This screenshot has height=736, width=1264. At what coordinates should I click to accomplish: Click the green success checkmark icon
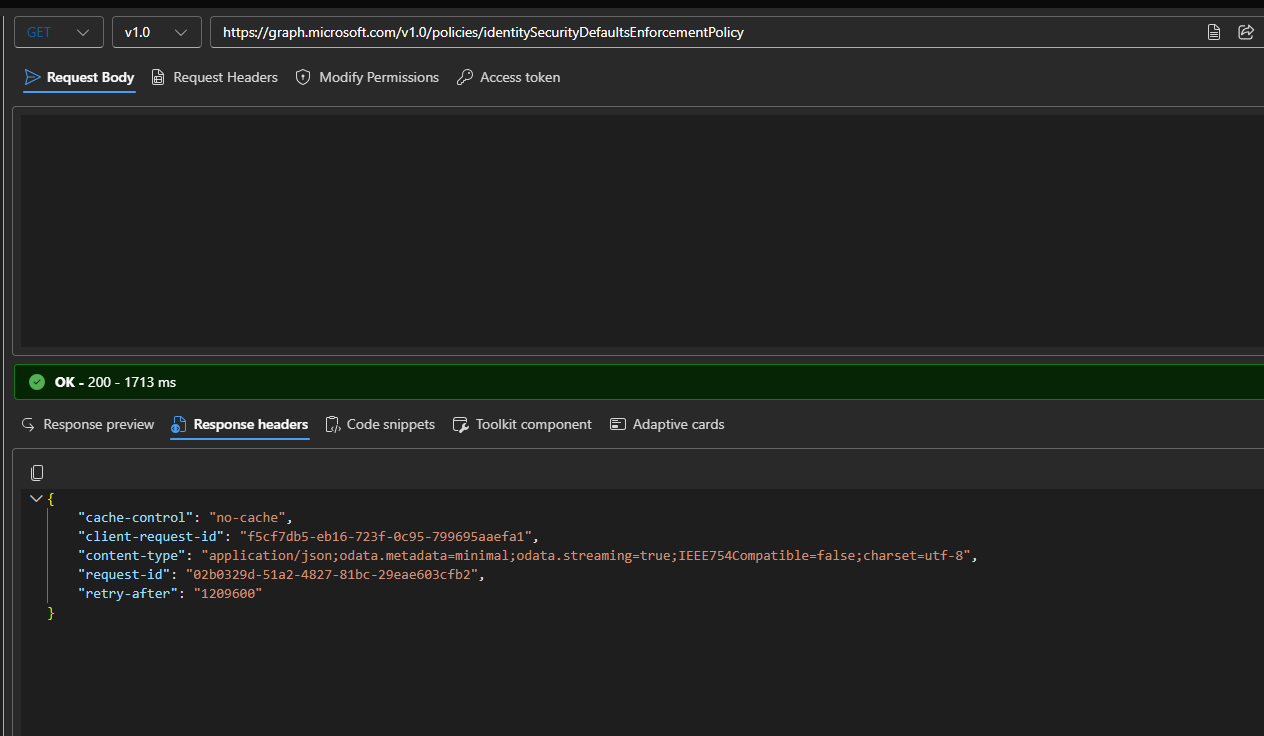(37, 382)
